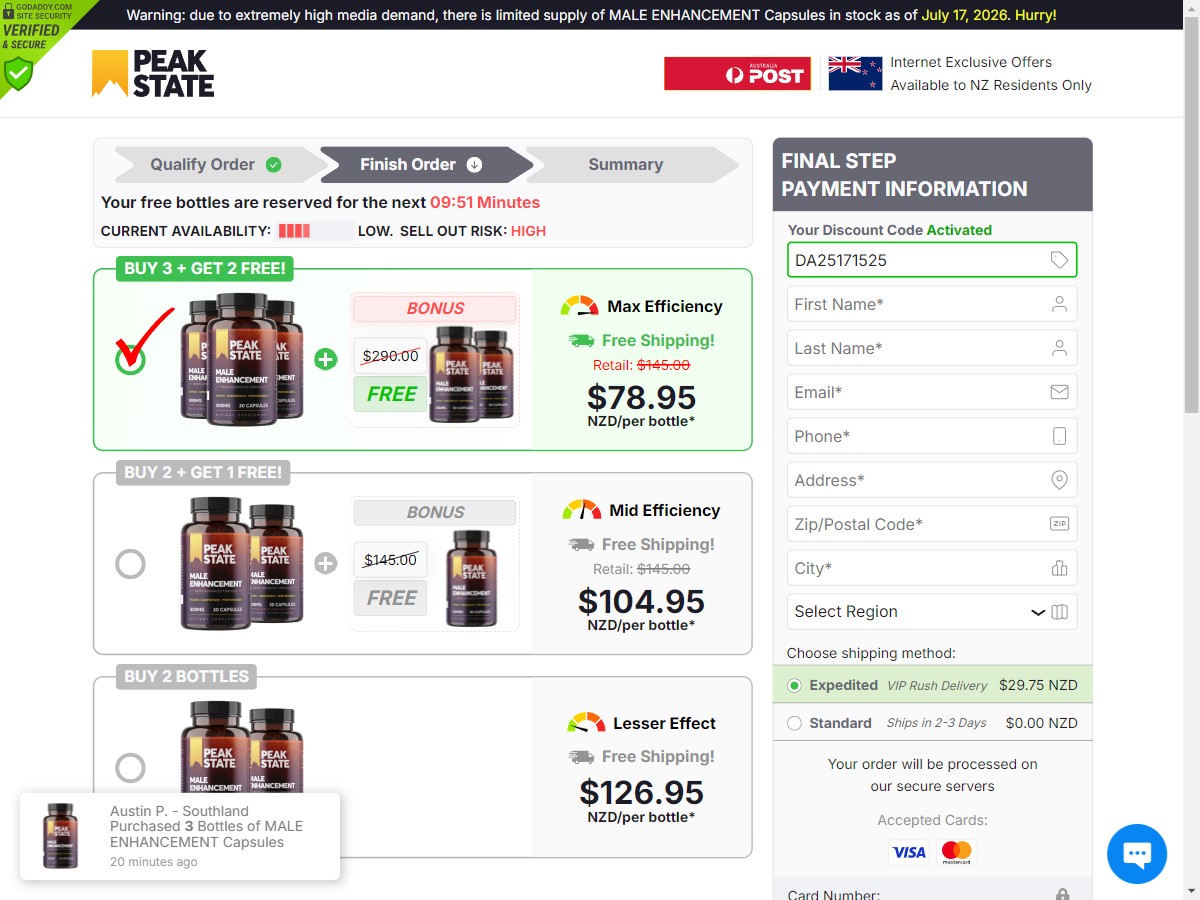Image resolution: width=1200 pixels, height=900 pixels.
Task: Click the Lesser Effect gauge icon
Action: (x=586, y=723)
